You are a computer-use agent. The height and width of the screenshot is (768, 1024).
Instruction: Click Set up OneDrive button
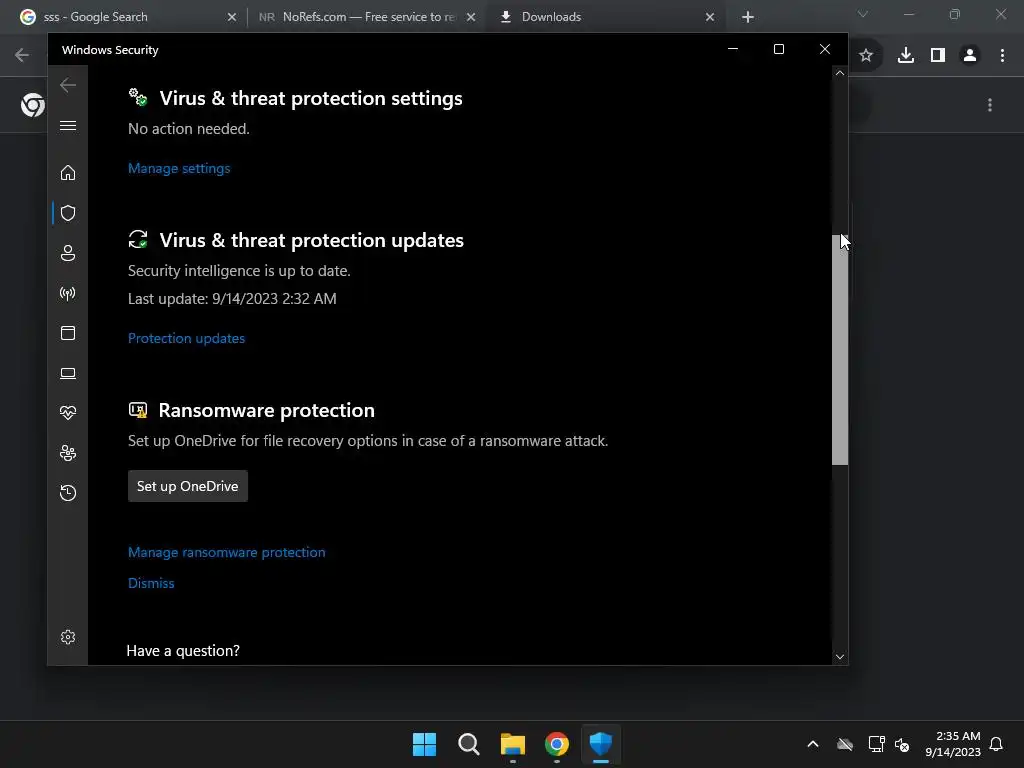click(187, 486)
